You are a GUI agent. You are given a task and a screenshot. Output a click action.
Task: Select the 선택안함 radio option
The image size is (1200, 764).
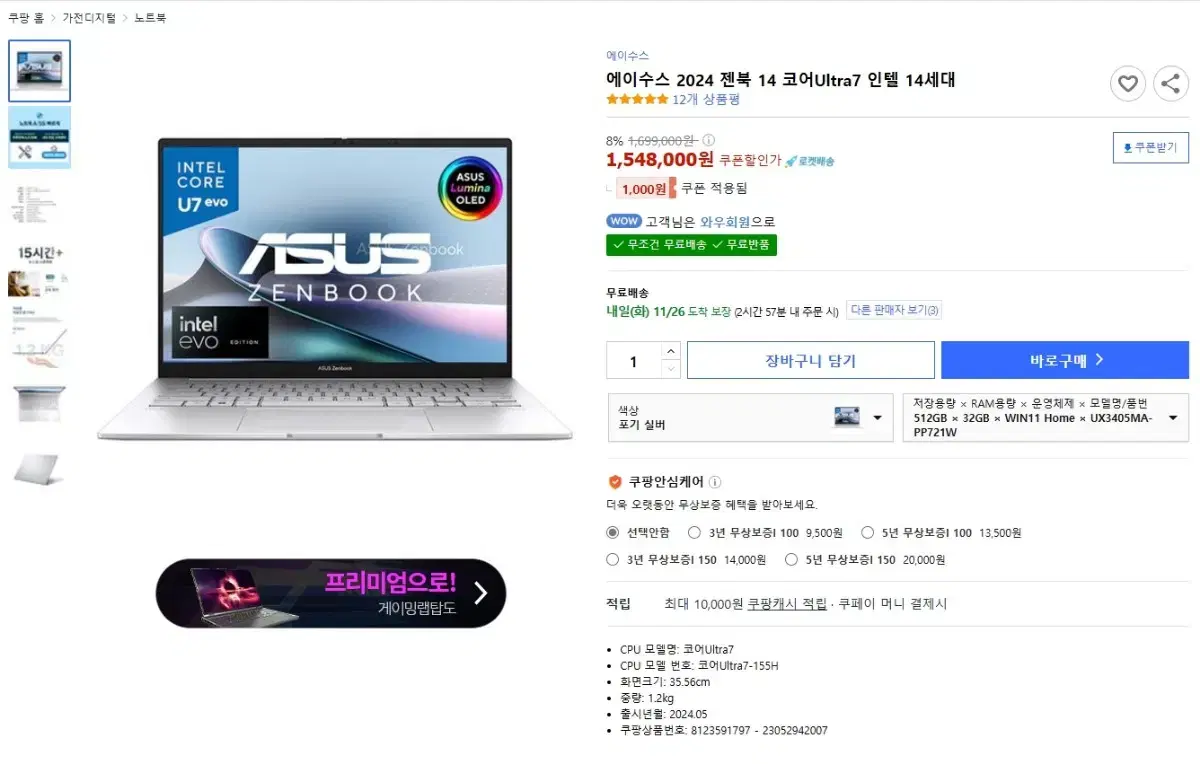(613, 533)
